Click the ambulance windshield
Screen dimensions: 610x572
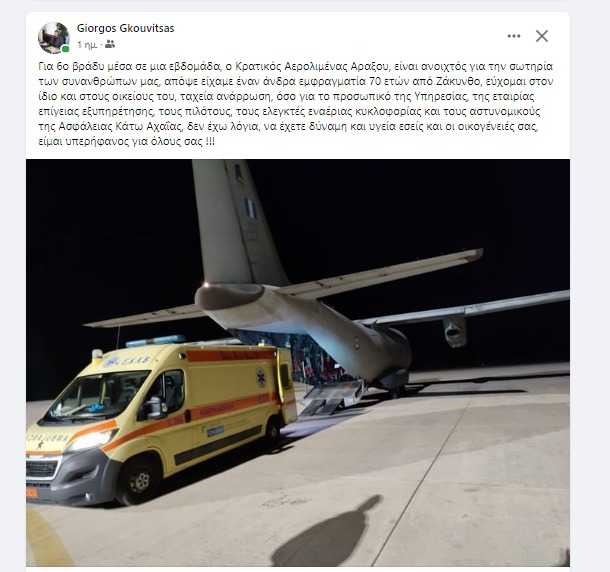(97, 397)
